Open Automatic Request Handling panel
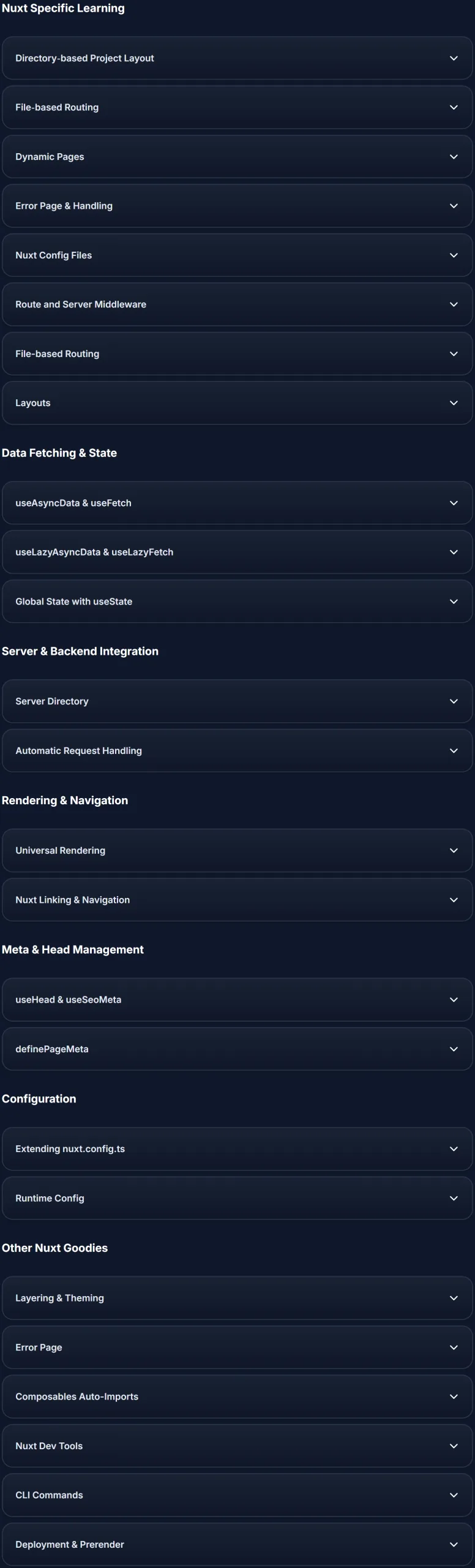This screenshot has height=1568, width=475. point(237,751)
